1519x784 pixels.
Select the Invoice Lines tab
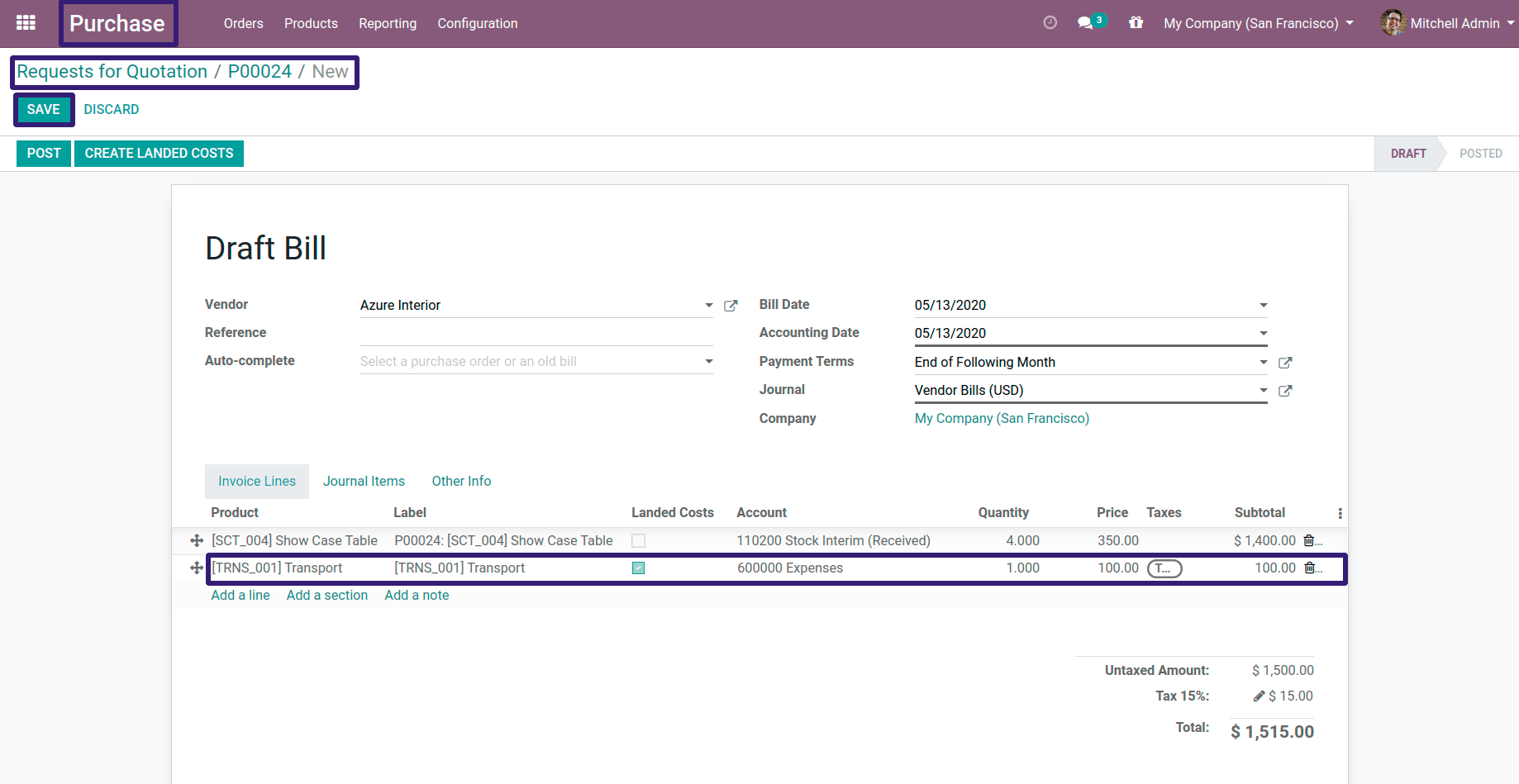[x=257, y=481]
